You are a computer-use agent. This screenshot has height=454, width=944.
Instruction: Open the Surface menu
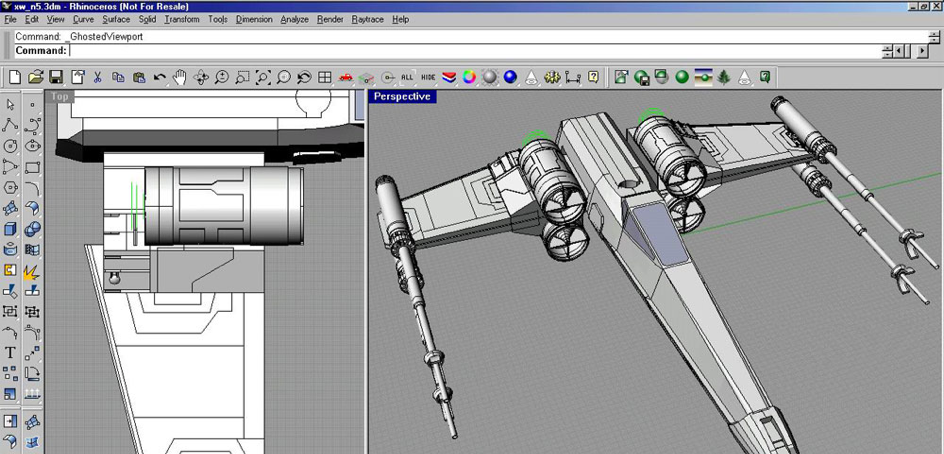(x=116, y=19)
